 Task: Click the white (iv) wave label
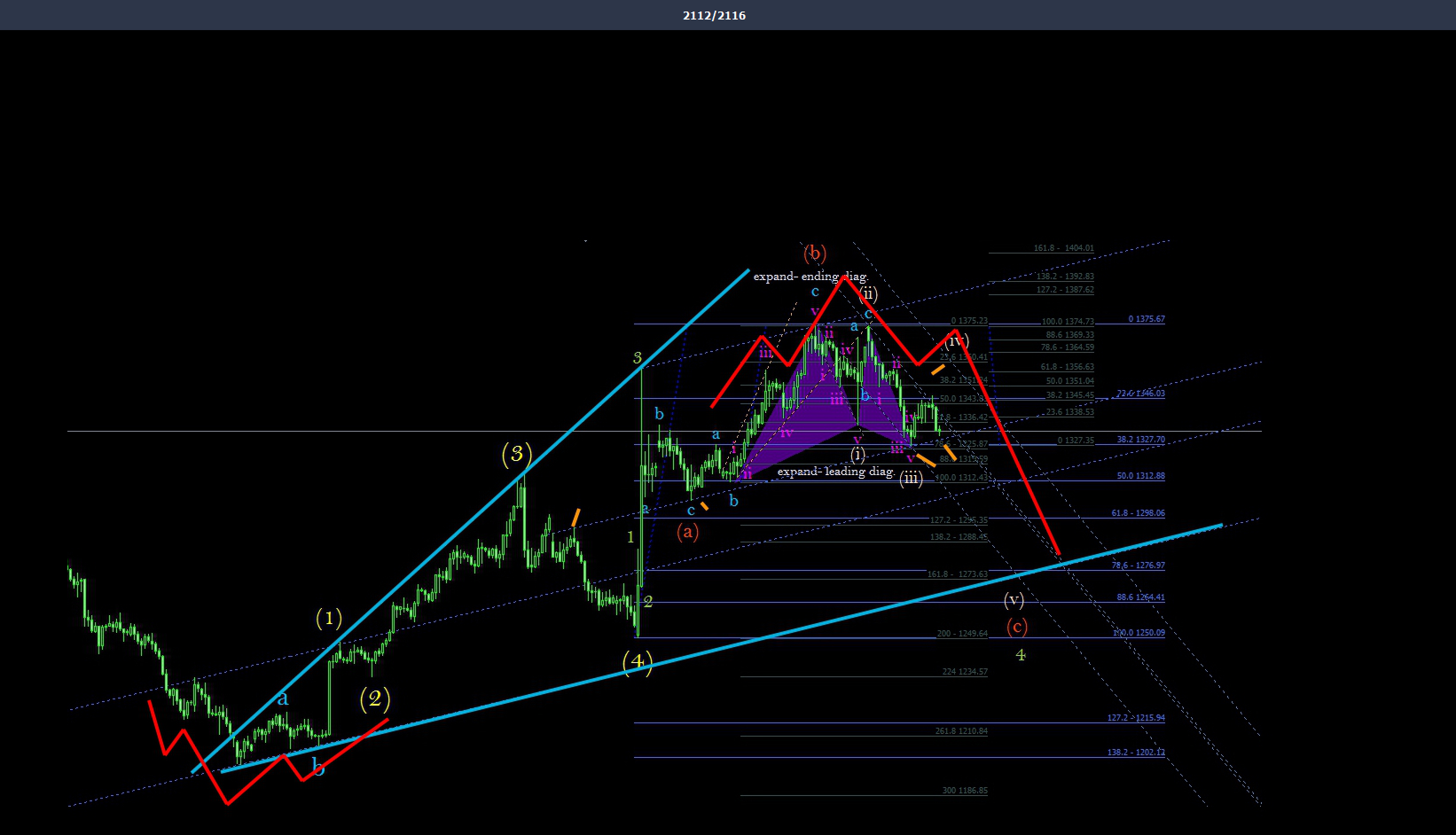point(956,341)
